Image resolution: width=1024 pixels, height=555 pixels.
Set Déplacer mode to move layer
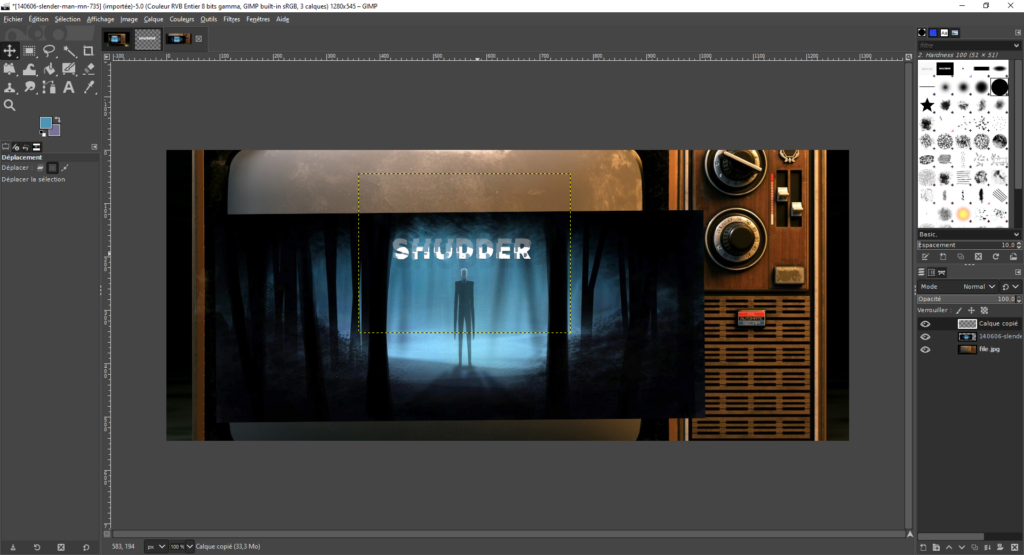40,168
